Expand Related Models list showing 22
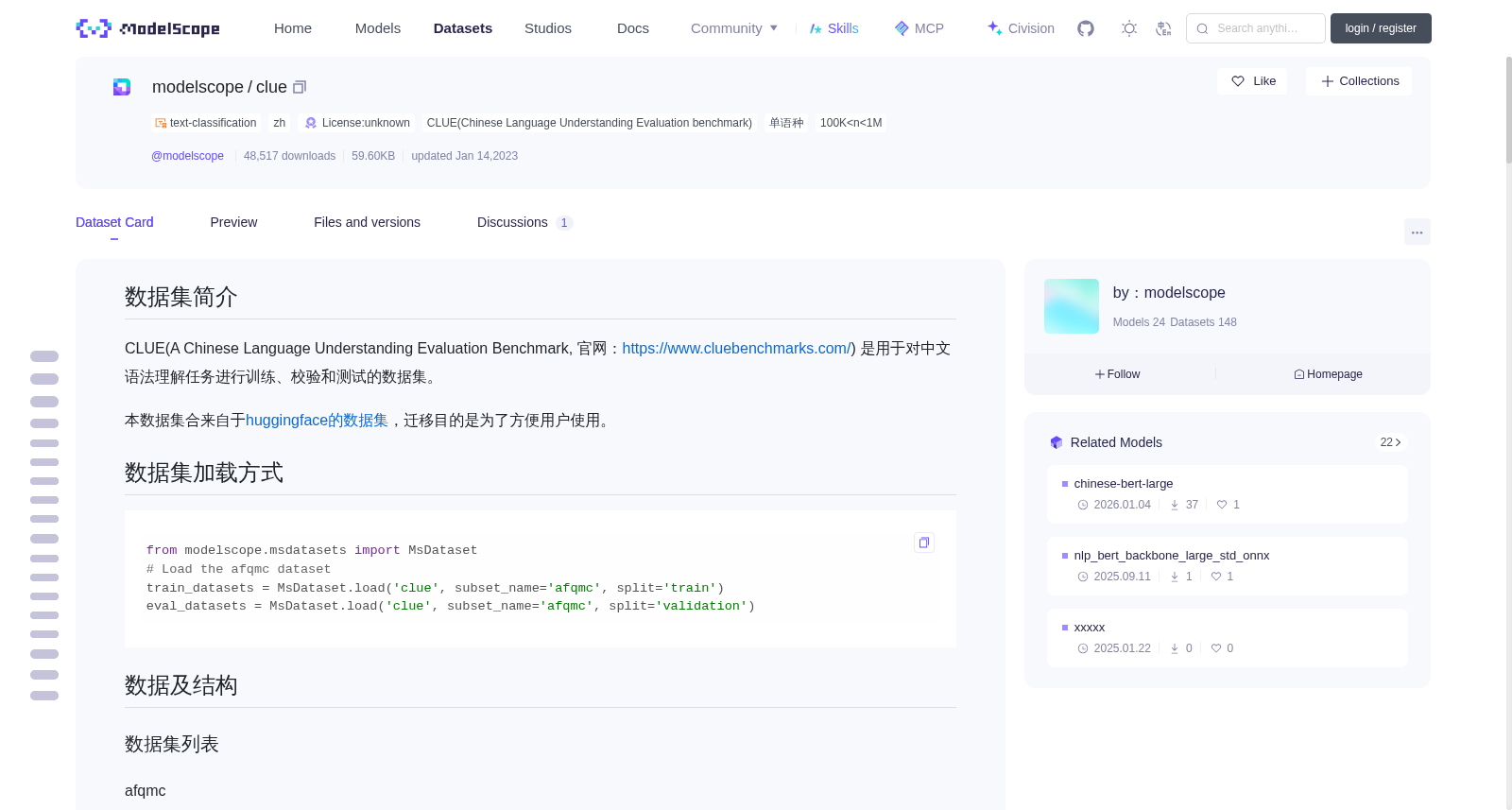 pyautogui.click(x=1390, y=442)
